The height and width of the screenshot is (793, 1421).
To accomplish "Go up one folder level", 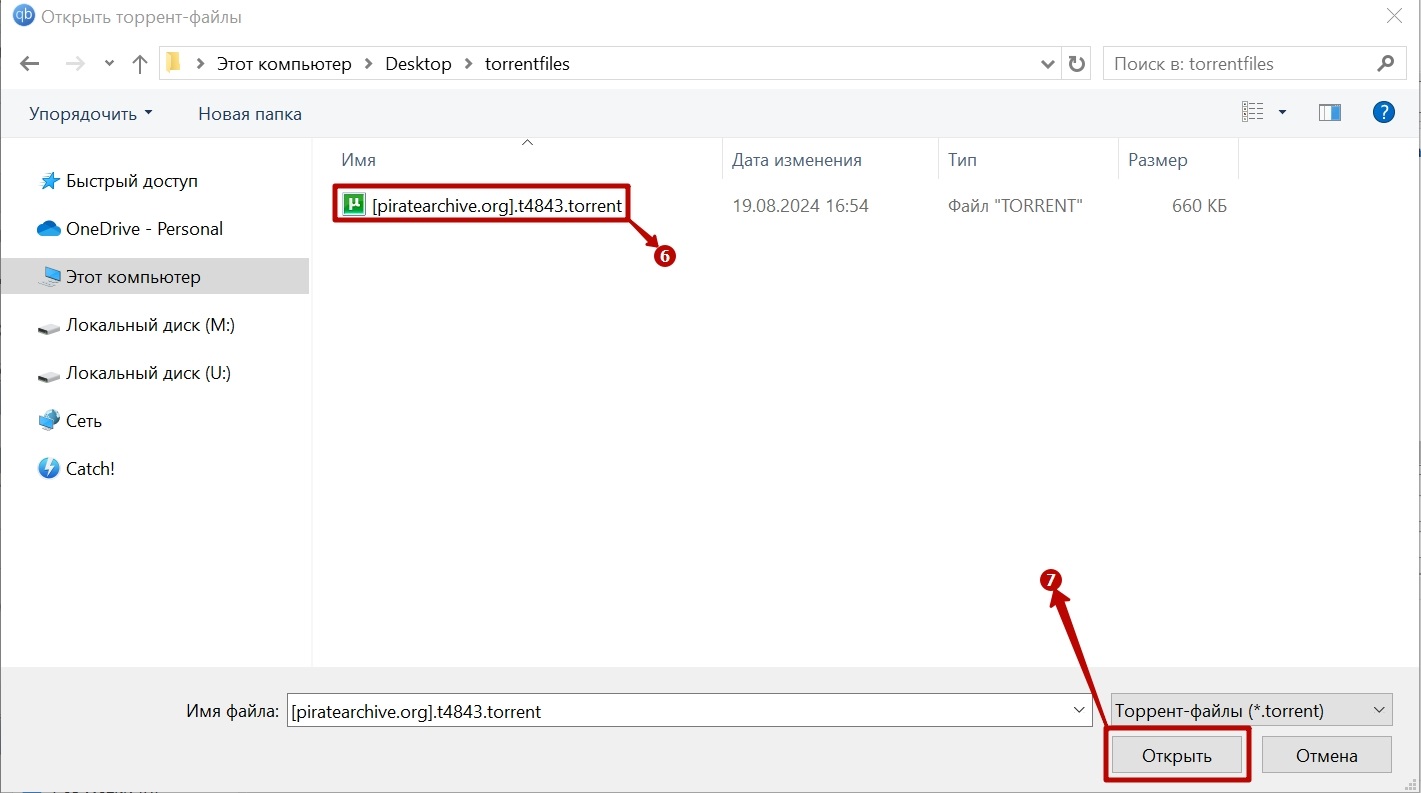I will (x=140, y=64).
